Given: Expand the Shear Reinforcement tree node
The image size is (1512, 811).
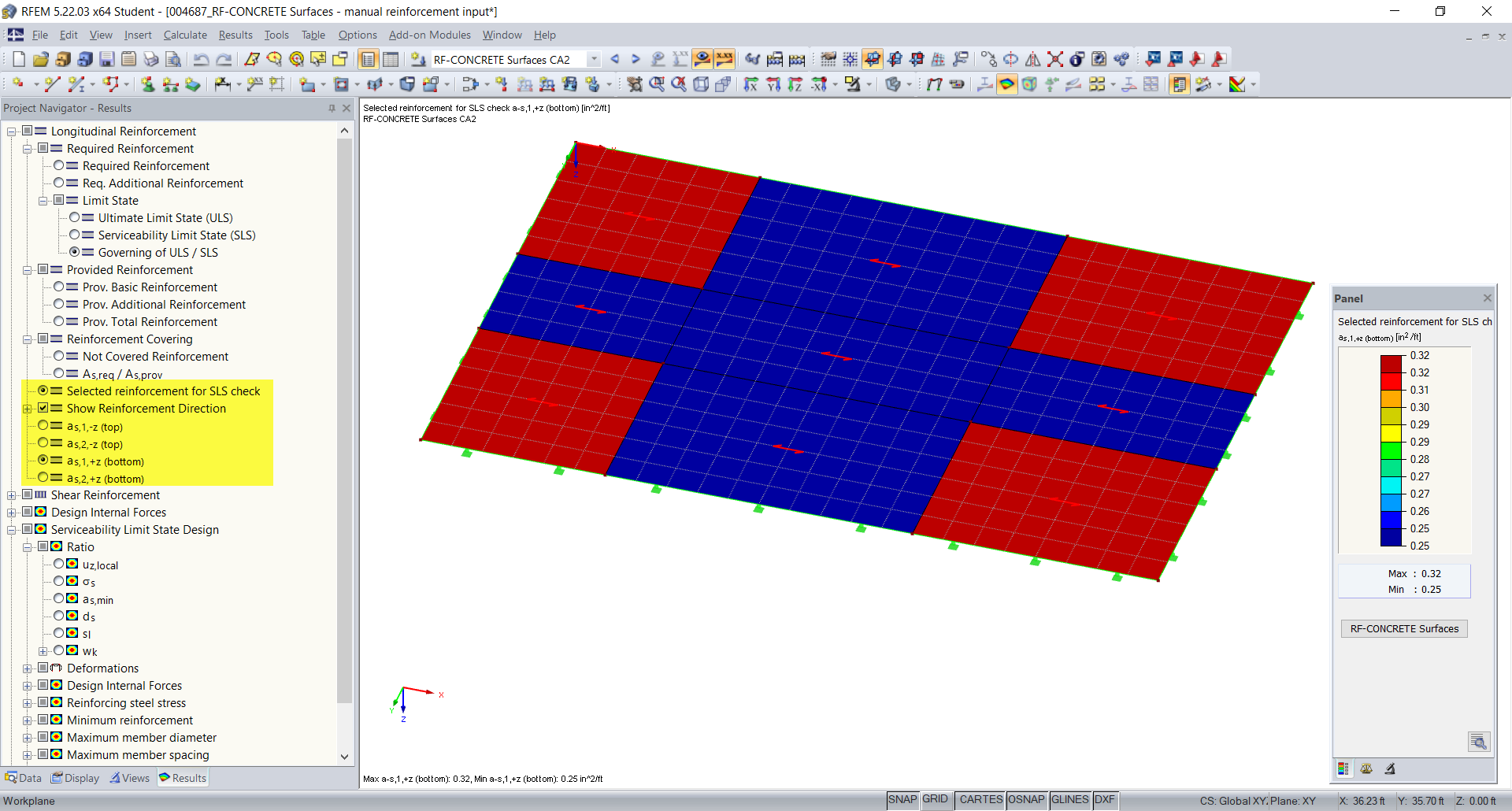Looking at the screenshot, I should [11, 495].
